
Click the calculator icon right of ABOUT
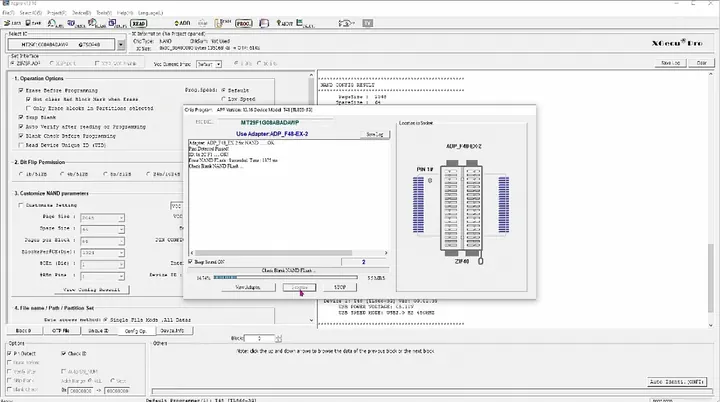click(305, 23)
